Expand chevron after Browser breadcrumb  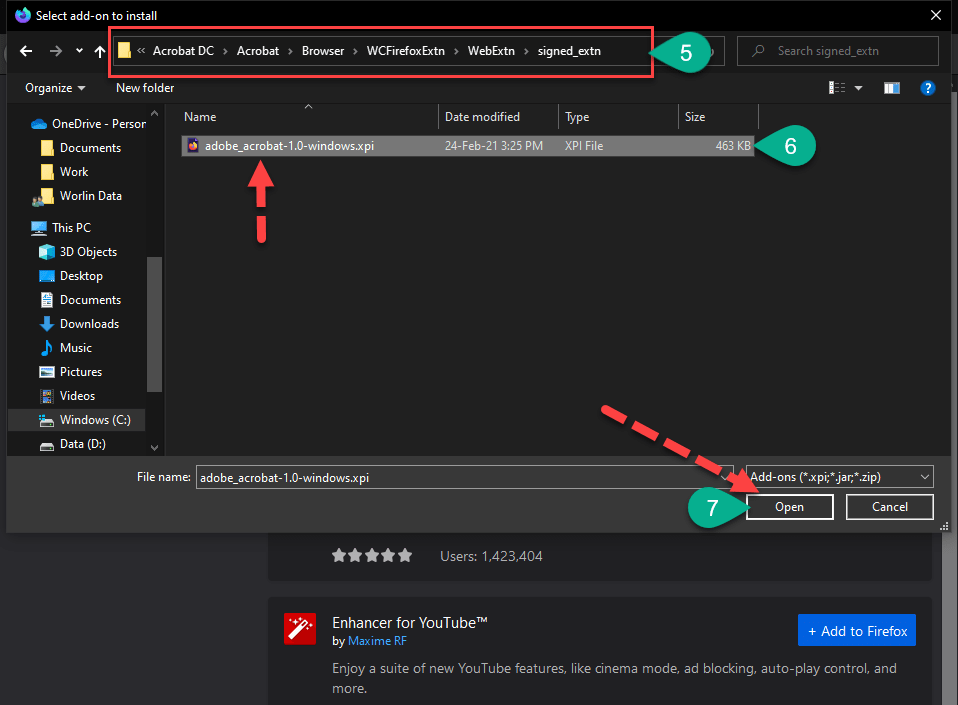(x=355, y=51)
